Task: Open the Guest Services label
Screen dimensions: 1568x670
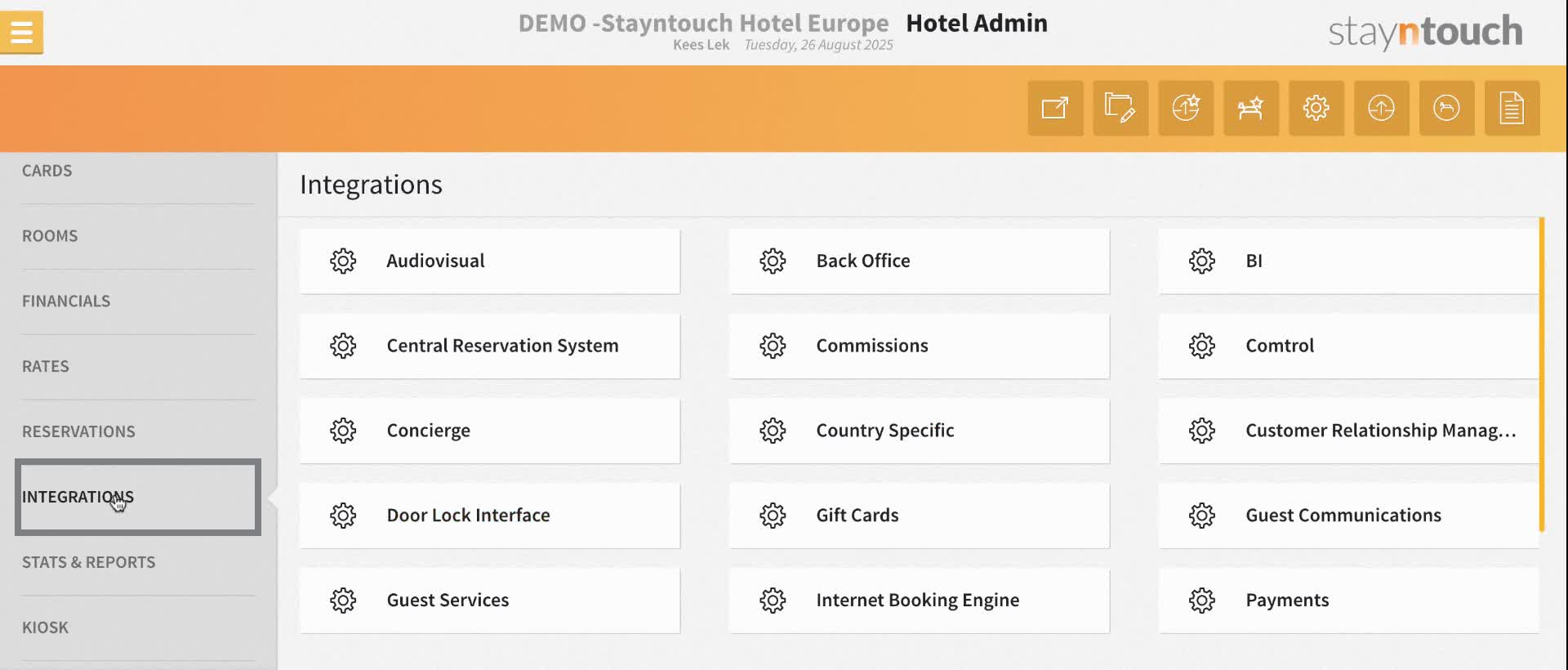Action: click(448, 601)
